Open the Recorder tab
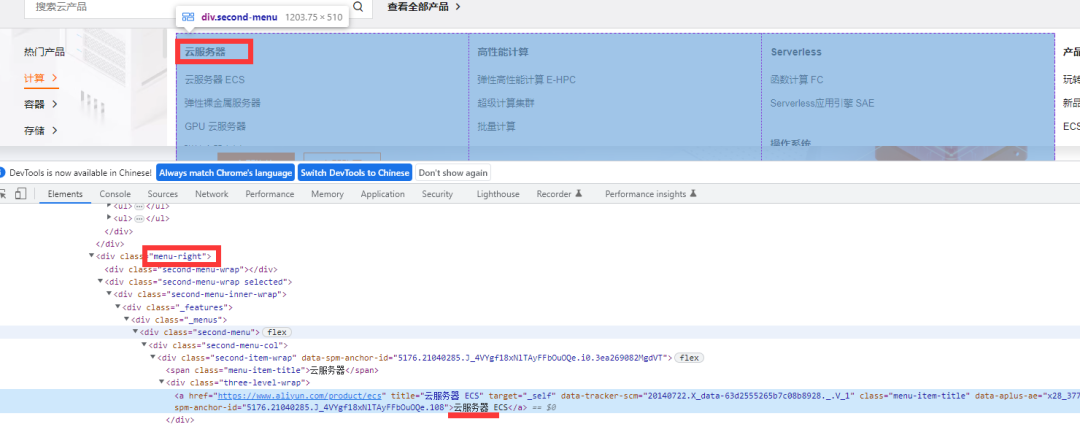 point(559,194)
